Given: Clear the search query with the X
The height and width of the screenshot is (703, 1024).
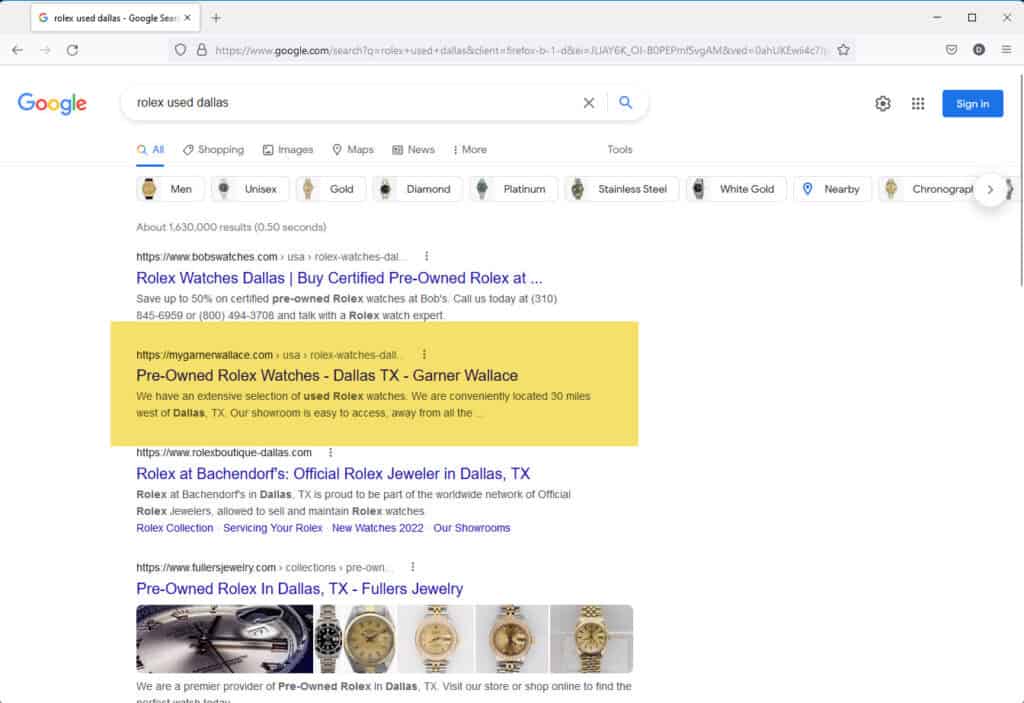Looking at the screenshot, I should [588, 103].
